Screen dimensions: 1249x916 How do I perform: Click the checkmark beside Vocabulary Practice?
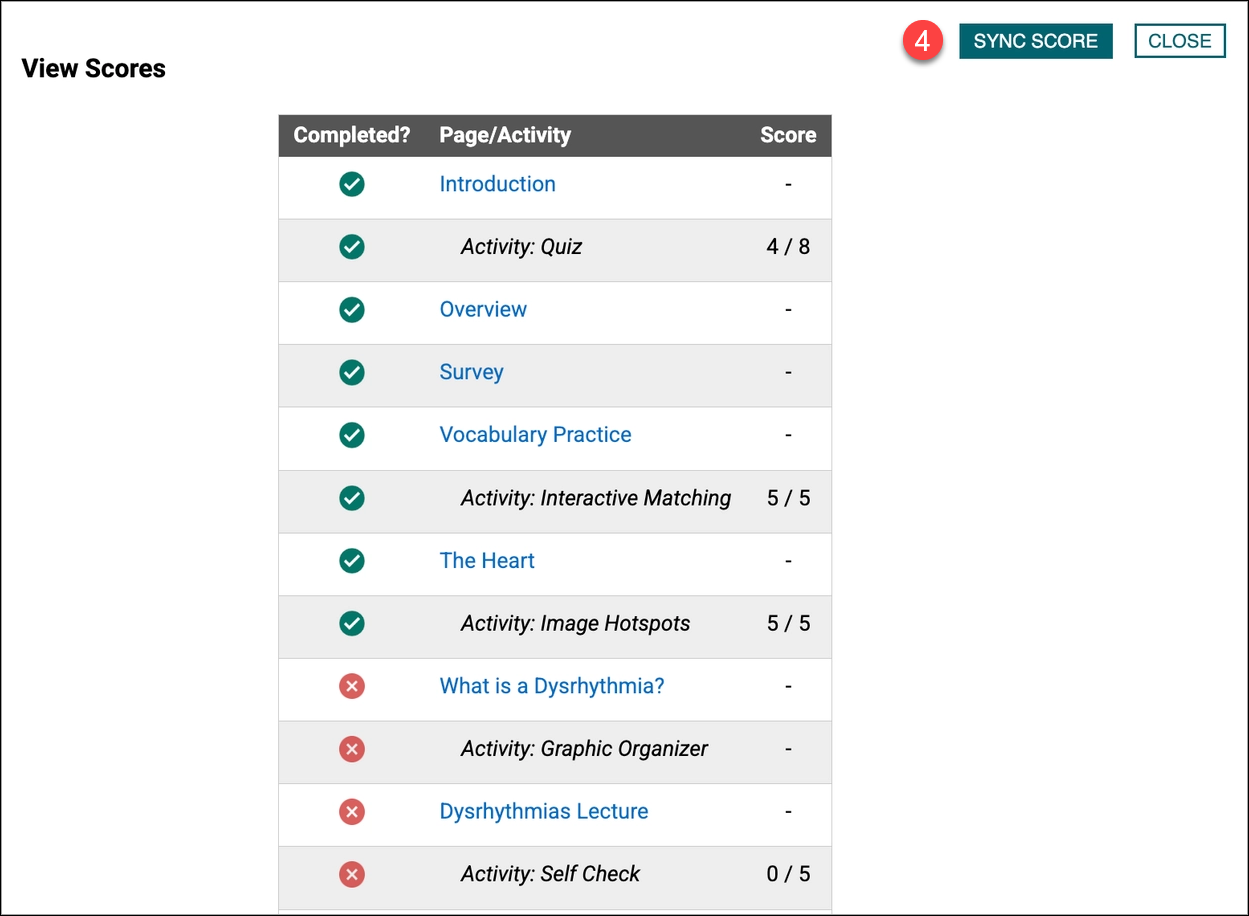pos(351,435)
